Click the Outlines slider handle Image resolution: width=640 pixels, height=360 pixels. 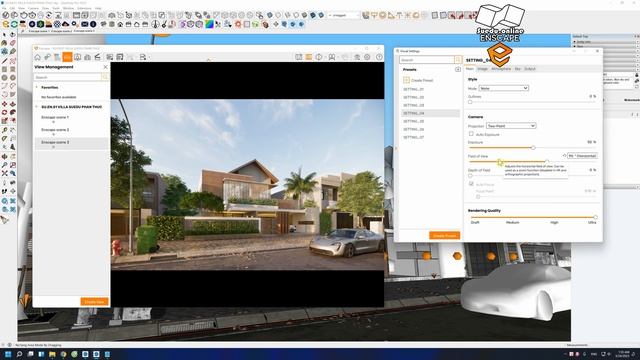[x=470, y=102]
